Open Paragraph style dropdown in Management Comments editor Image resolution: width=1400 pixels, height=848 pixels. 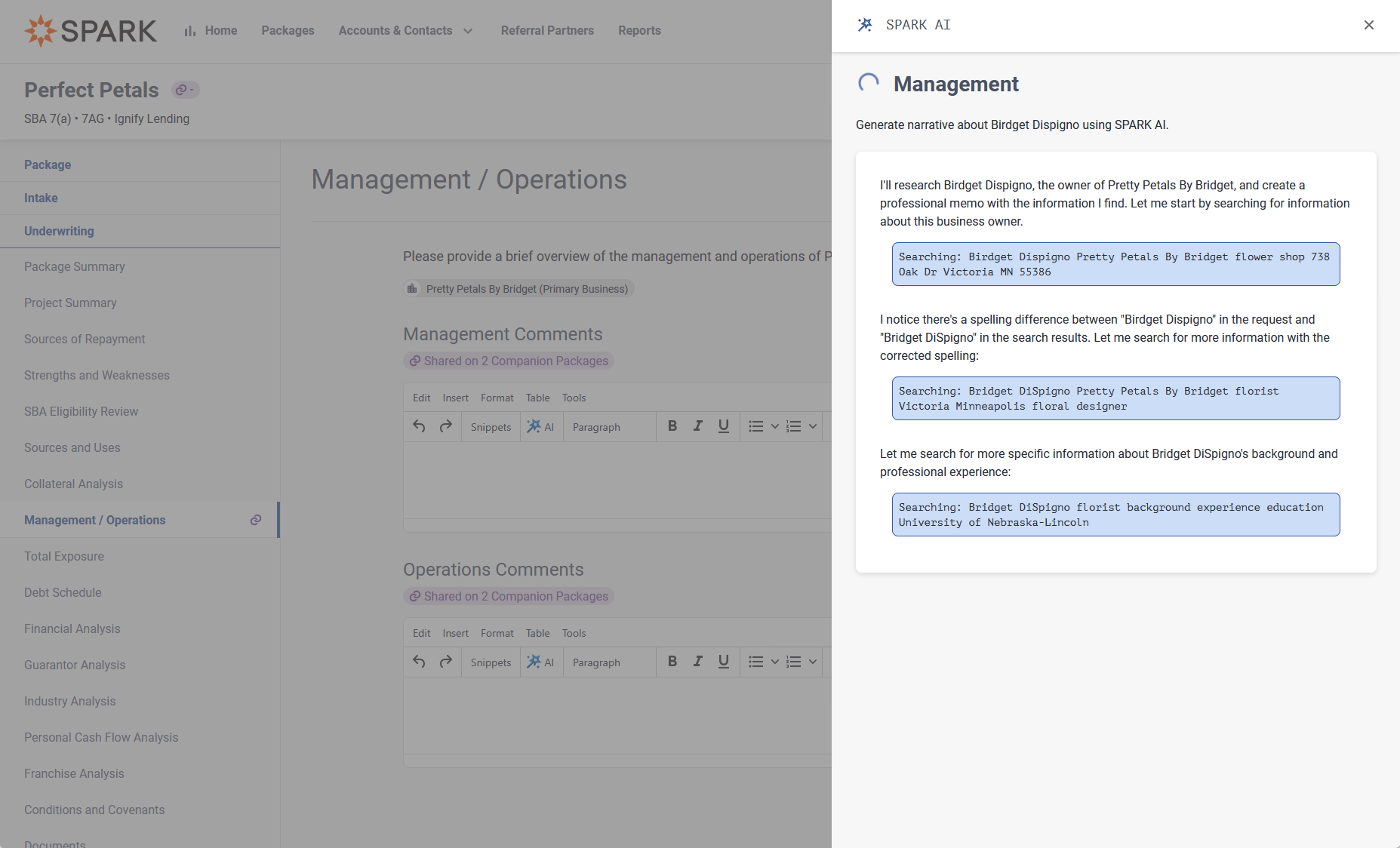(609, 427)
